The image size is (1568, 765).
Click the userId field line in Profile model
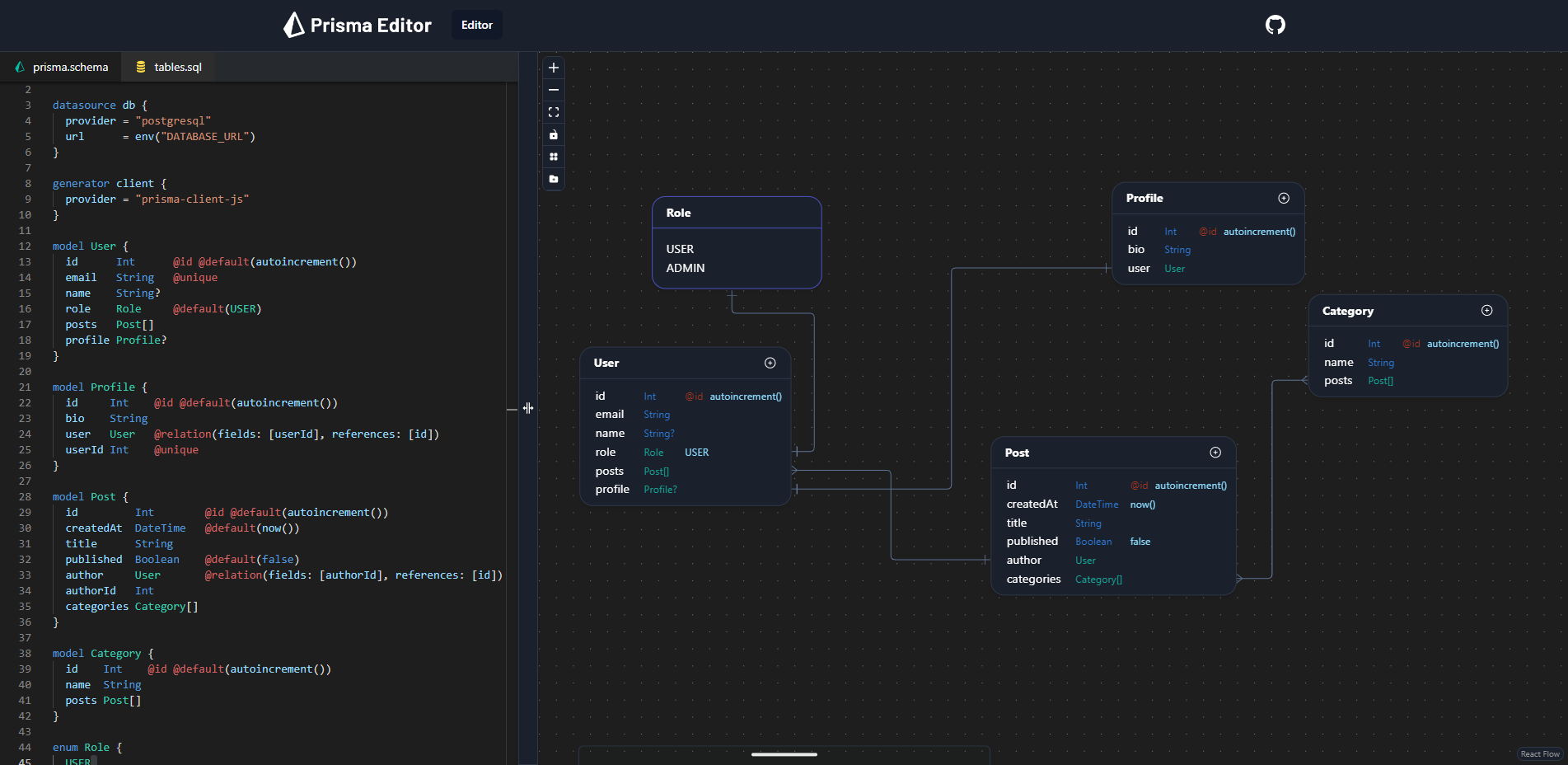132,449
